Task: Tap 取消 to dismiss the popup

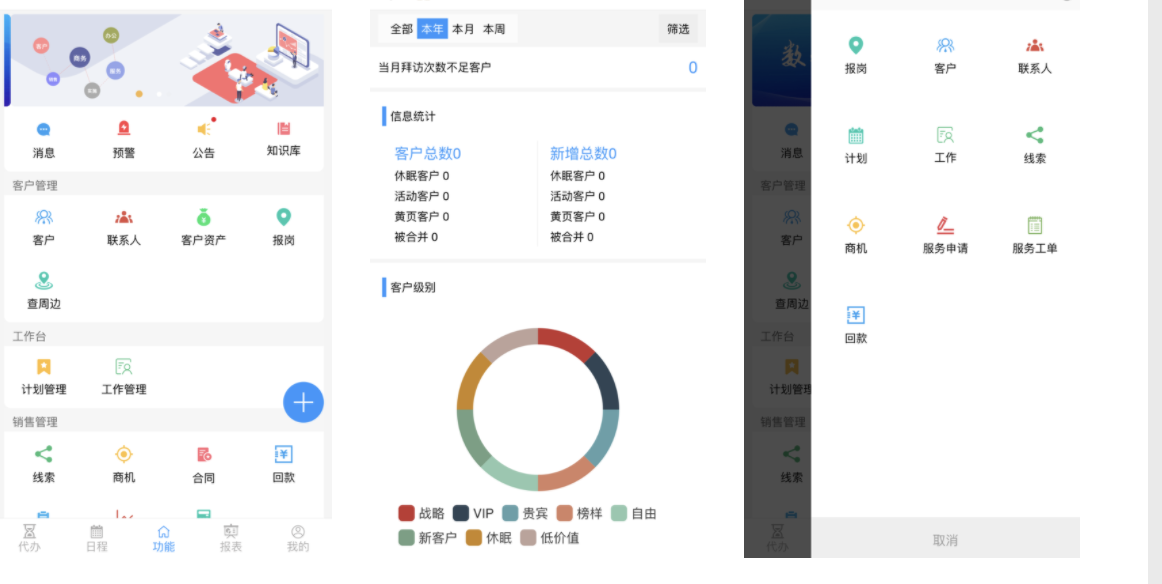Action: (945, 540)
